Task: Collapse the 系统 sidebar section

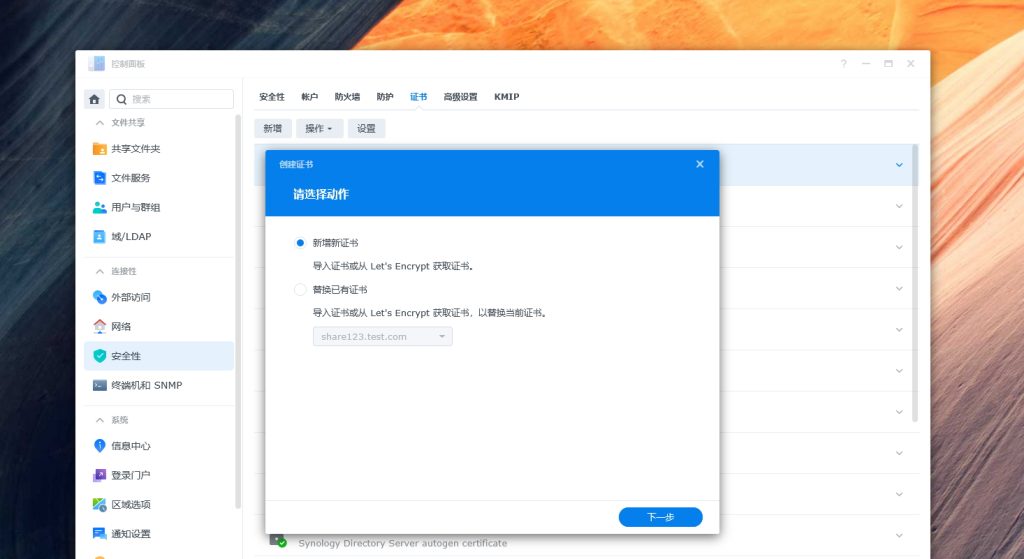Action: coord(99,421)
